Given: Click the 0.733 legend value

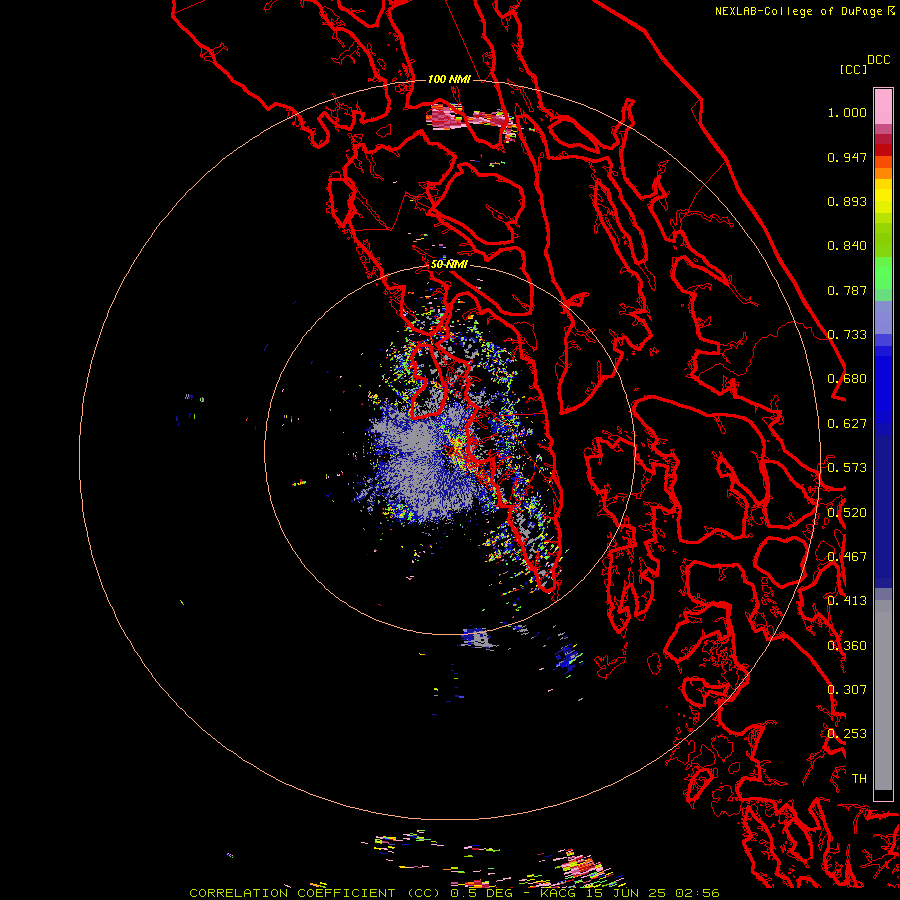Looking at the screenshot, I should 847,335.
